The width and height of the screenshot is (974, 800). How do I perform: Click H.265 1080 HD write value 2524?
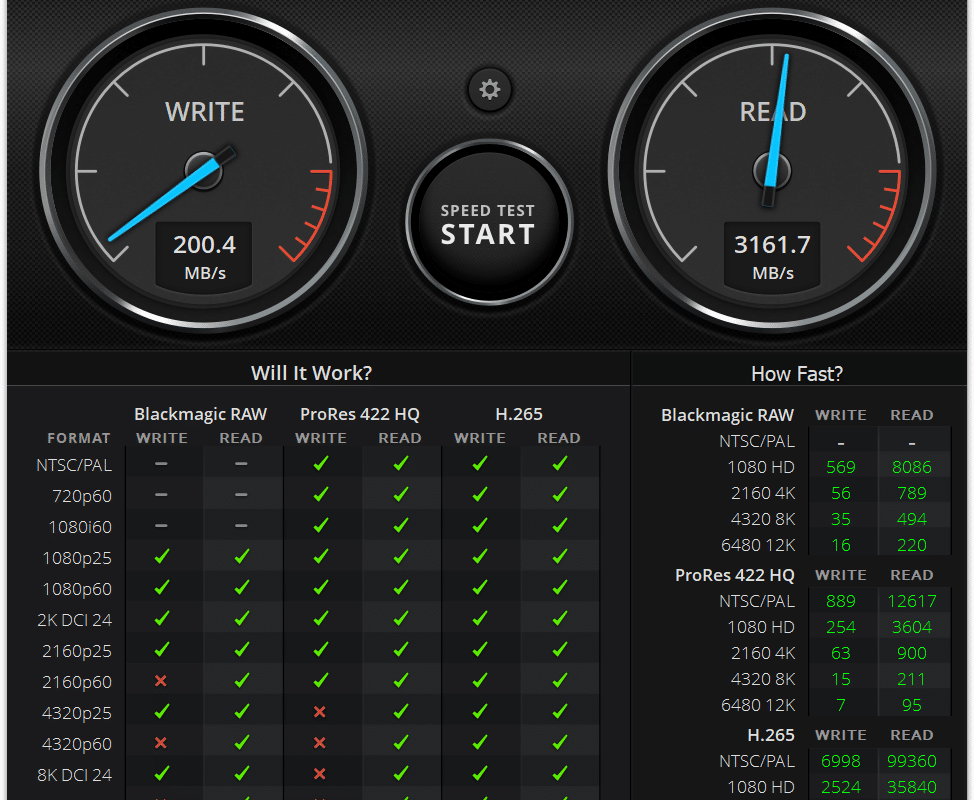pyautogui.click(x=841, y=788)
